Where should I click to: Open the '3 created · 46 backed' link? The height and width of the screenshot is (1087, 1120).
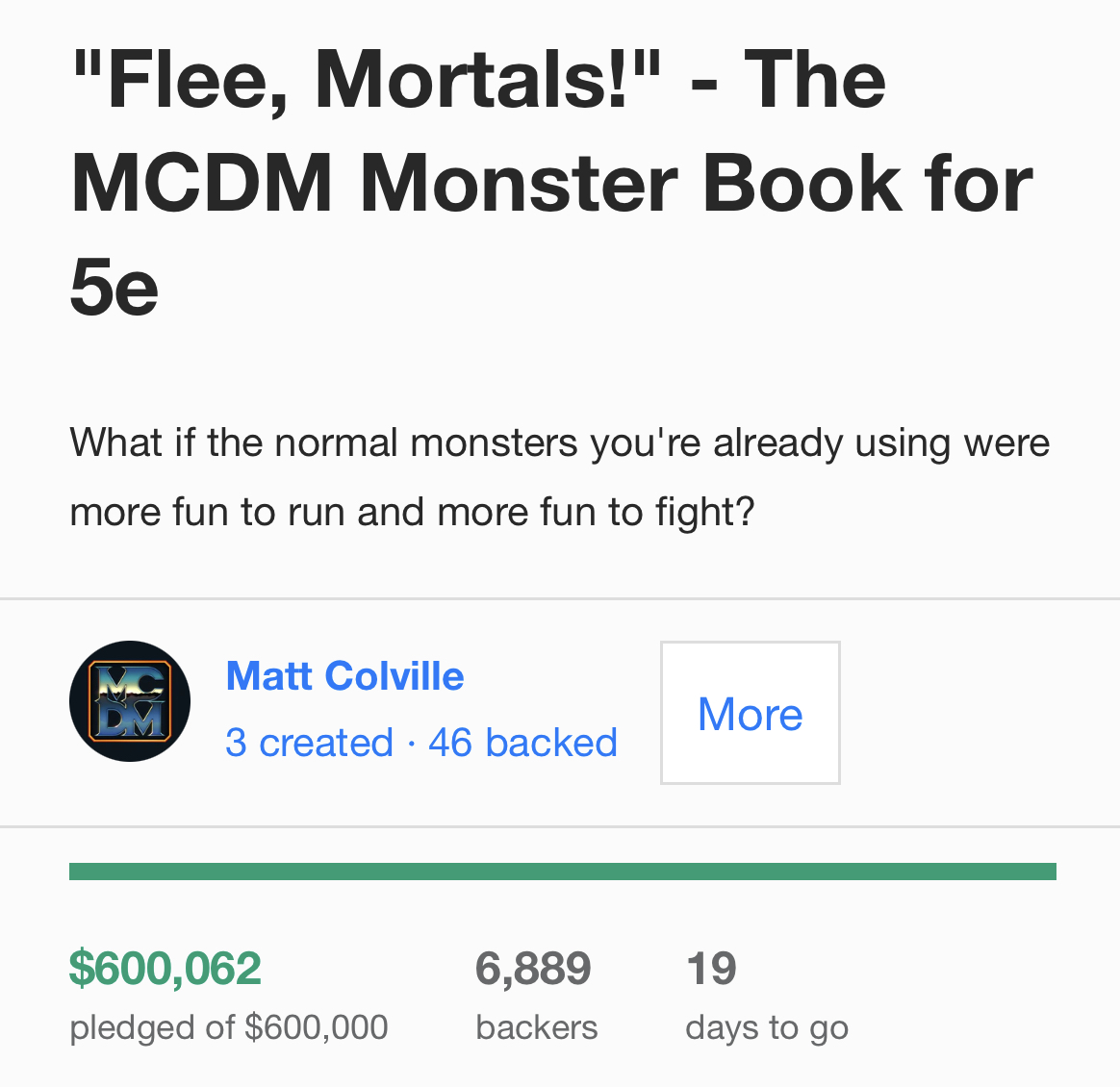coord(421,742)
